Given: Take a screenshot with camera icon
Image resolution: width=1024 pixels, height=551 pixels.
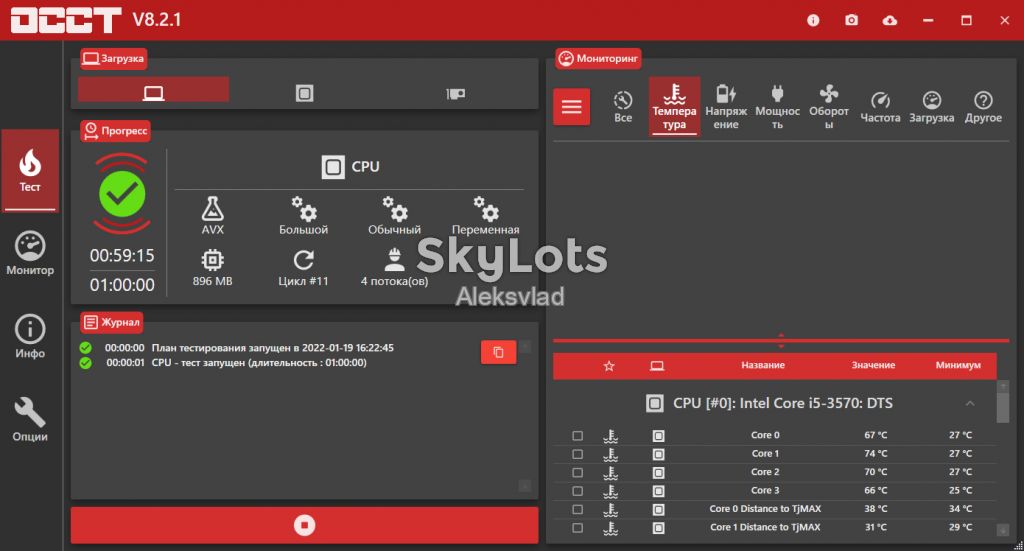Looking at the screenshot, I should pos(852,20).
